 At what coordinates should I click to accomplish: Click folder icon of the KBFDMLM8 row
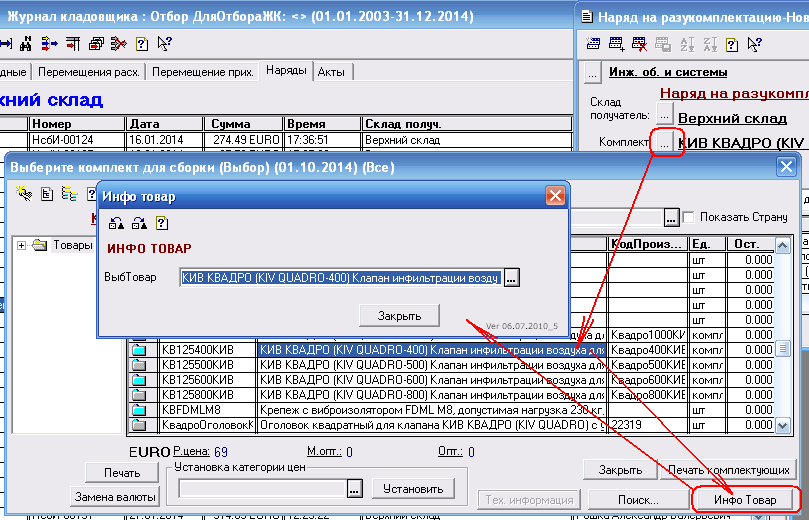pos(139,410)
